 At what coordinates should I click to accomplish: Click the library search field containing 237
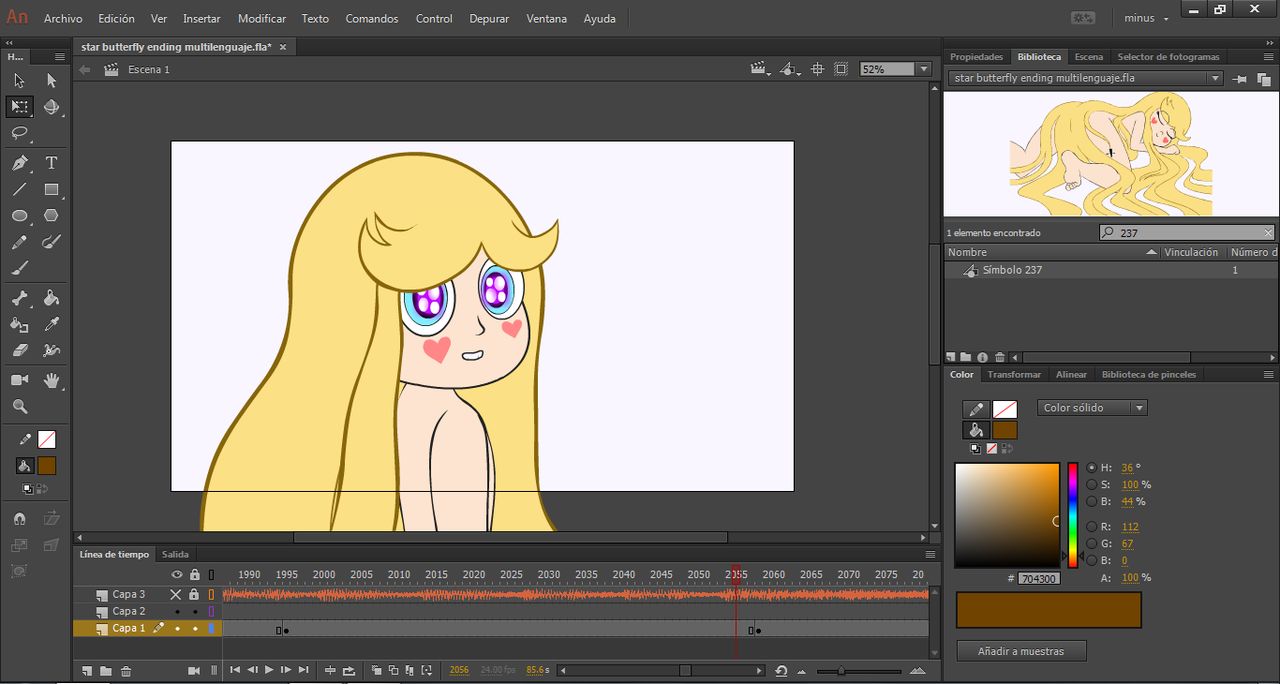point(1186,232)
